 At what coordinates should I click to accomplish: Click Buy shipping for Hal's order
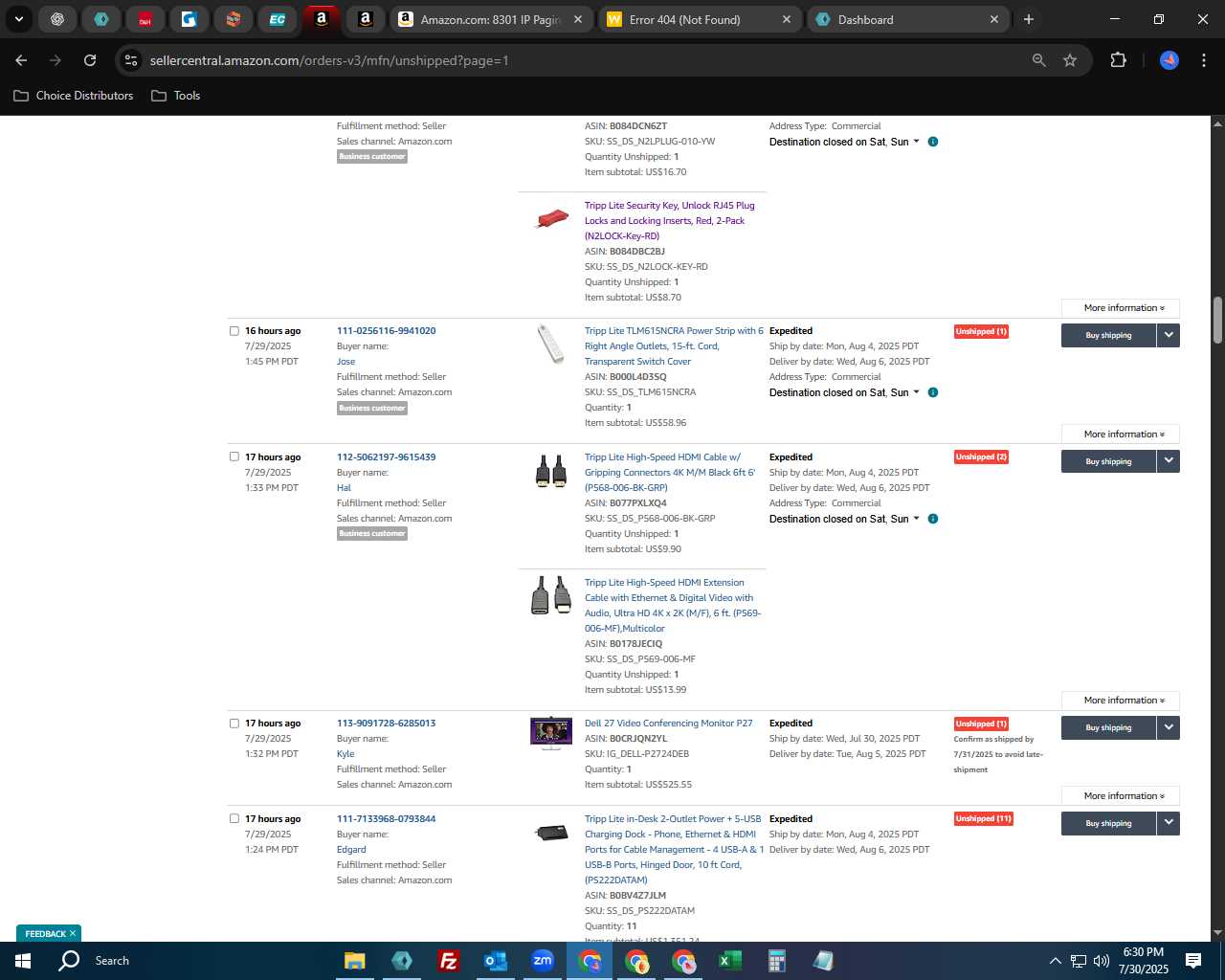pos(1108,461)
